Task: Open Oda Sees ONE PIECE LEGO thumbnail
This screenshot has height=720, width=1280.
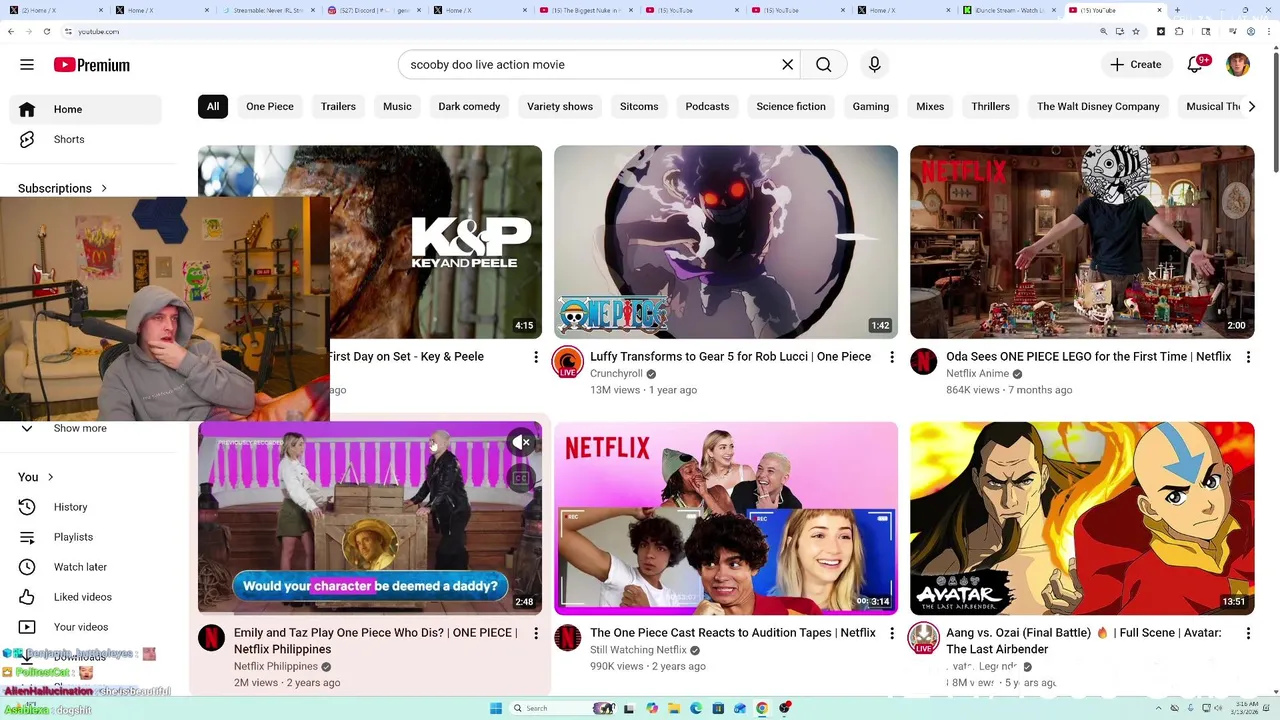Action: pos(1082,242)
